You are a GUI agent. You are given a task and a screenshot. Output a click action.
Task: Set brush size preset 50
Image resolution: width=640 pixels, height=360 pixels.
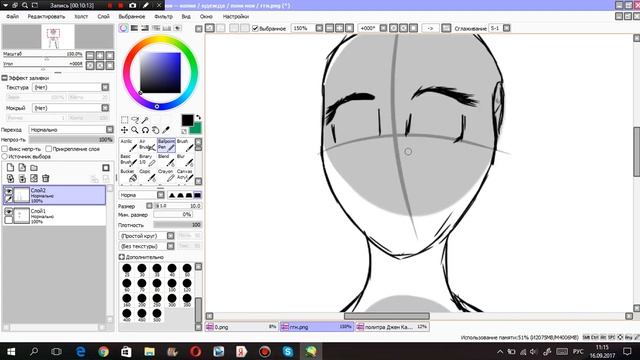point(187,270)
